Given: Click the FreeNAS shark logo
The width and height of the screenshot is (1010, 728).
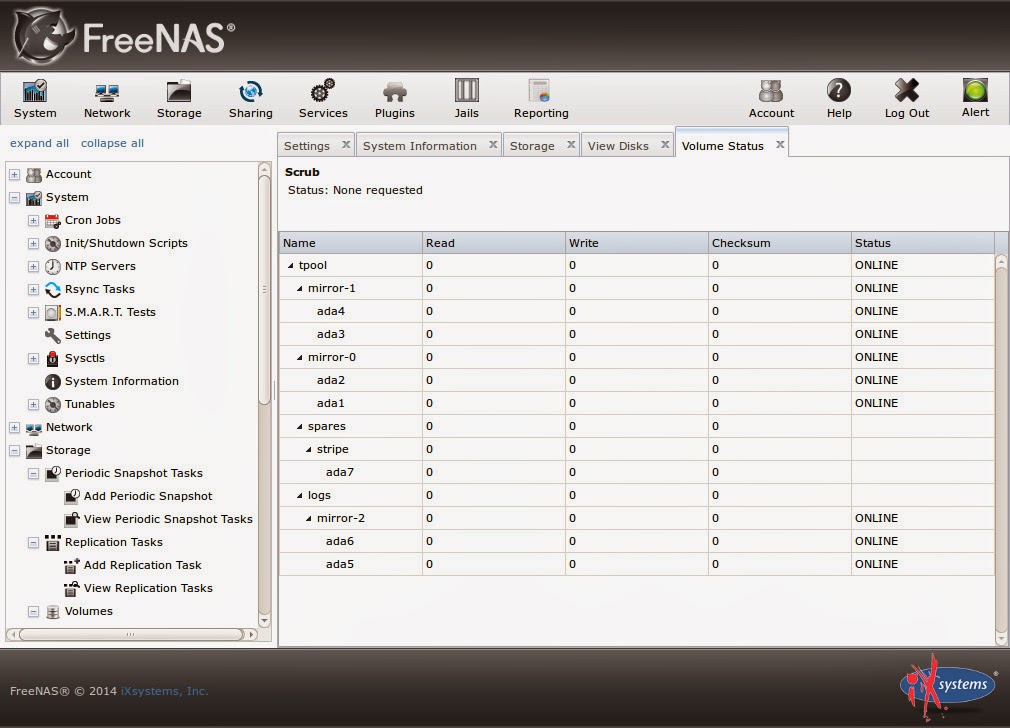Looking at the screenshot, I should 44,35.
